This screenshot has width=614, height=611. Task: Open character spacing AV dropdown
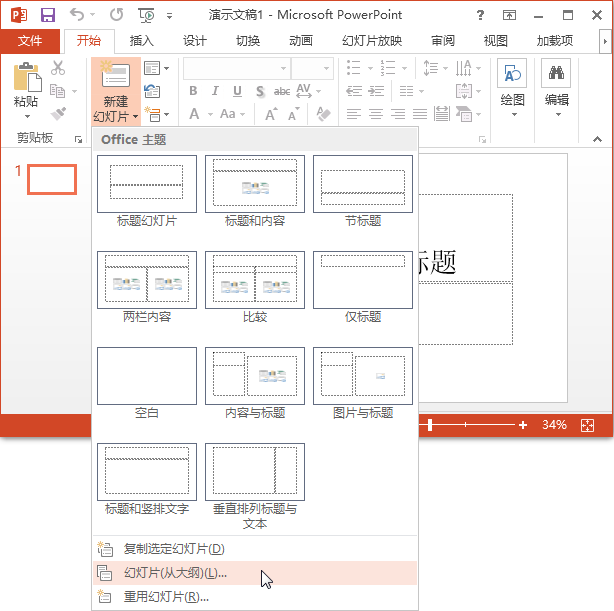(309, 91)
